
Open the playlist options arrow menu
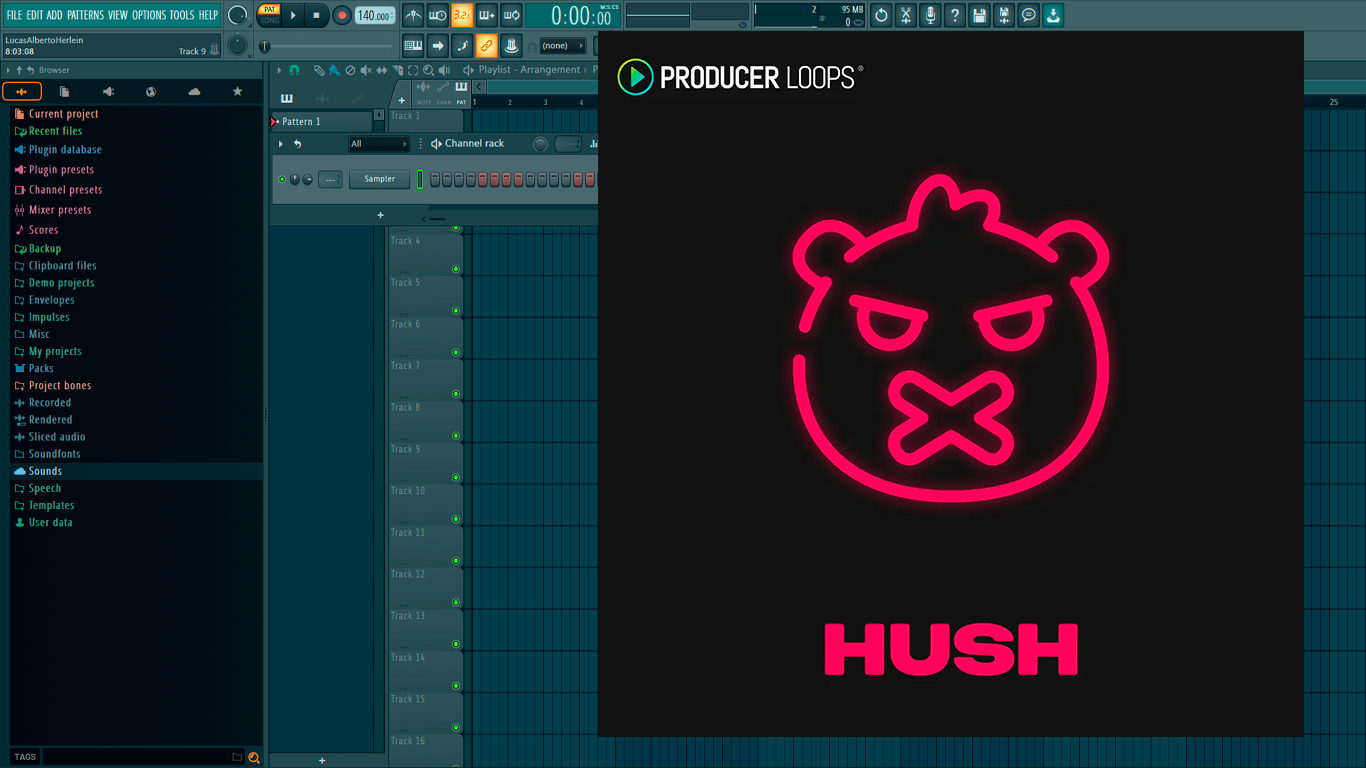tap(281, 70)
